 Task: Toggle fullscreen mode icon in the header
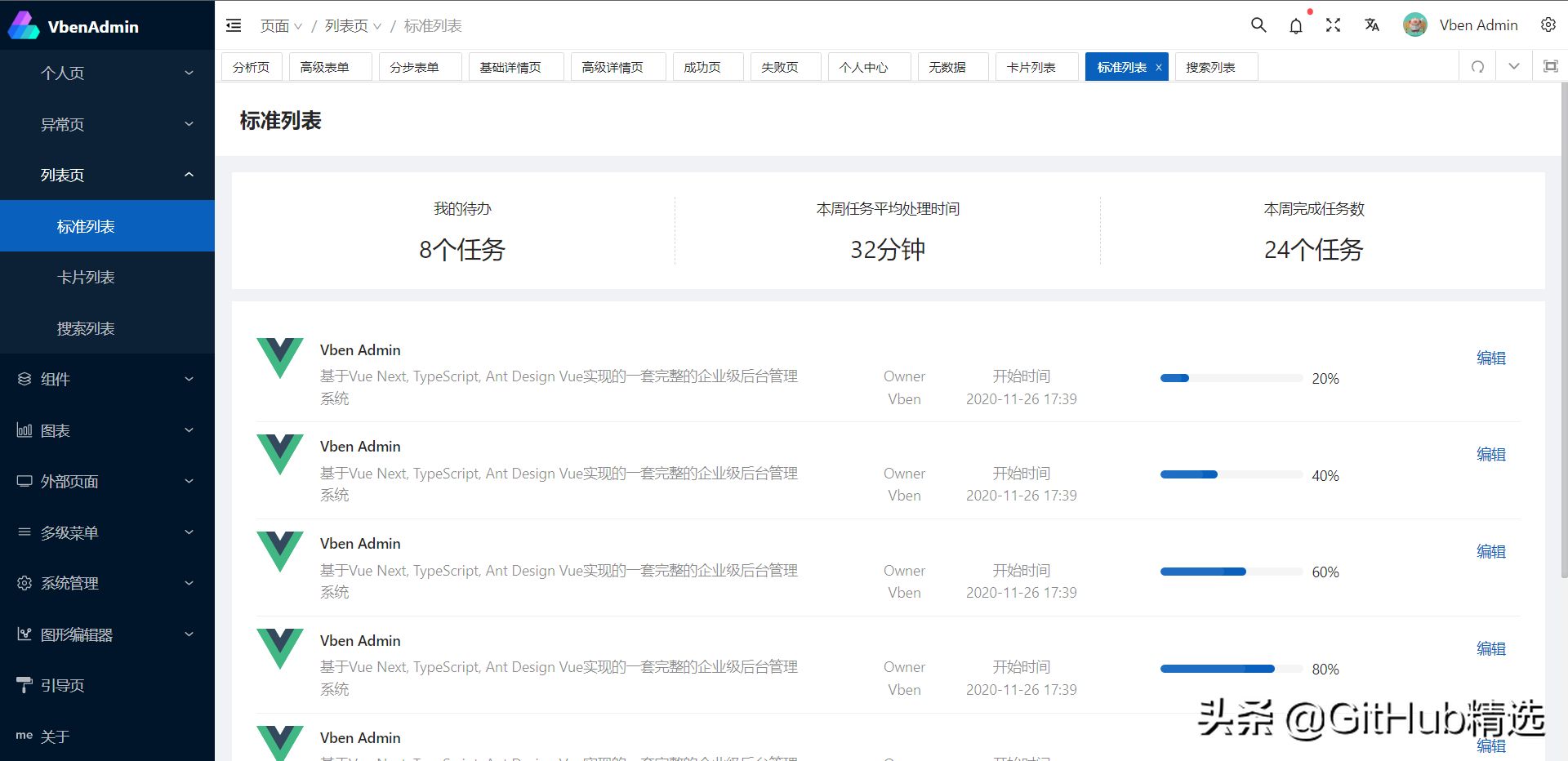point(1333,25)
